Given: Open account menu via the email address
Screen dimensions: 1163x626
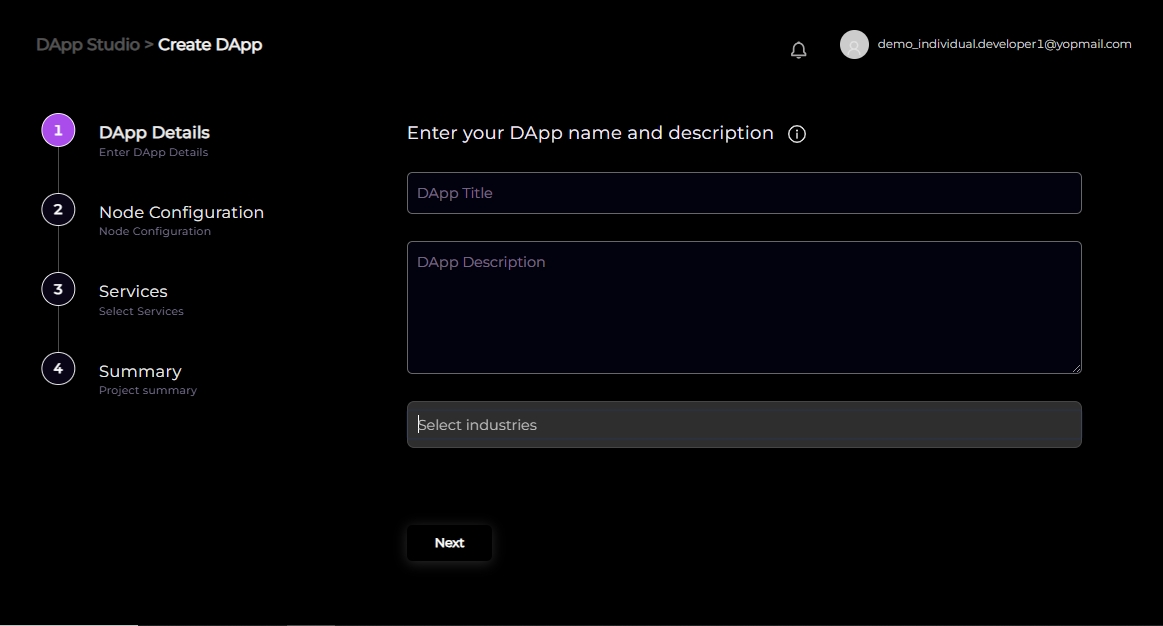Looking at the screenshot, I should point(1004,44).
